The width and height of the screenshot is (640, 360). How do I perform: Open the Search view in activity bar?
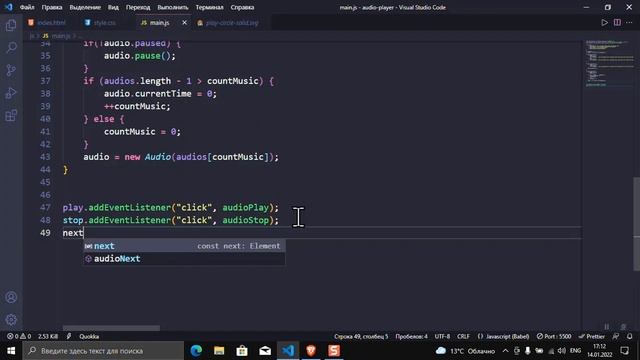(11, 47)
